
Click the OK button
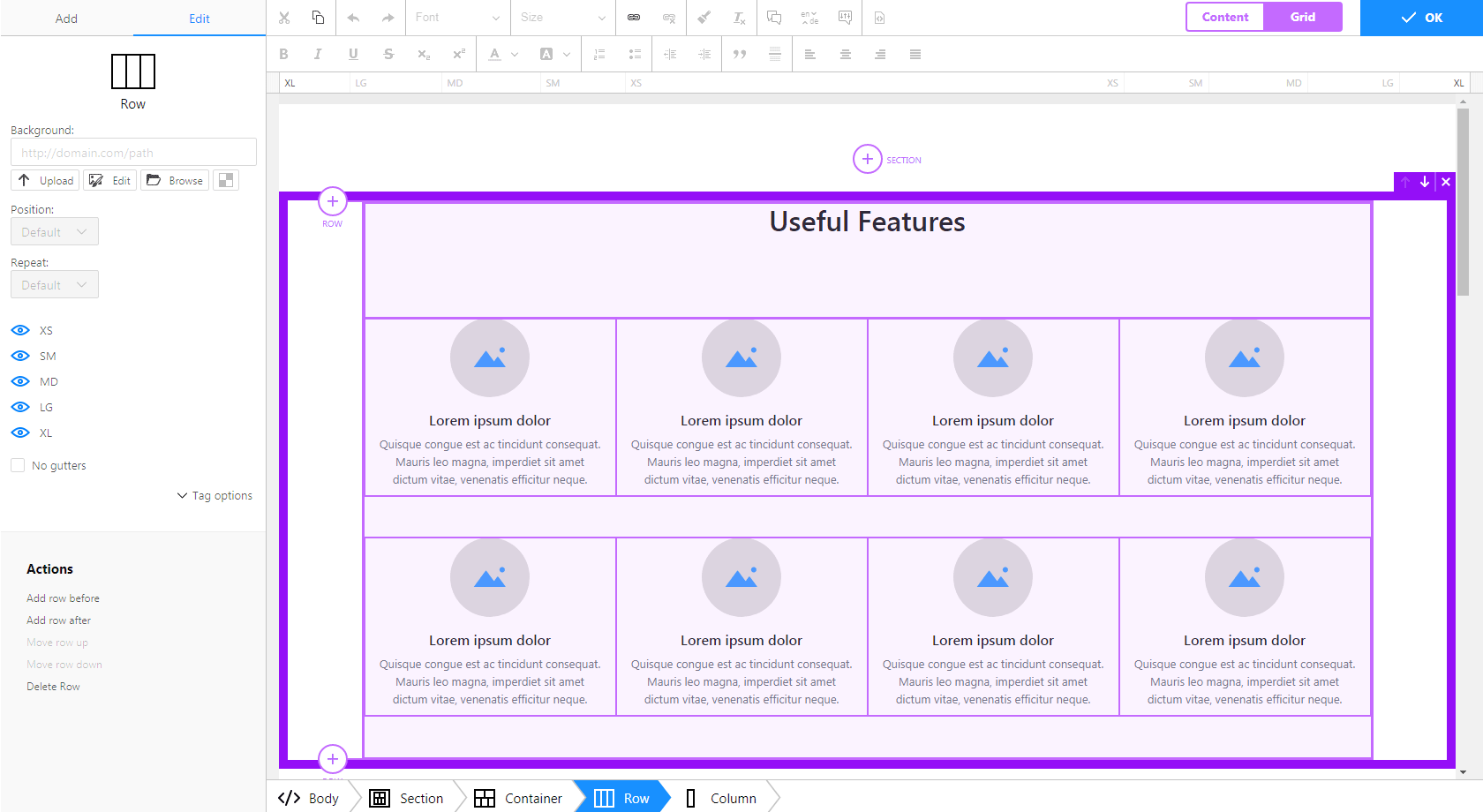[x=1421, y=18]
